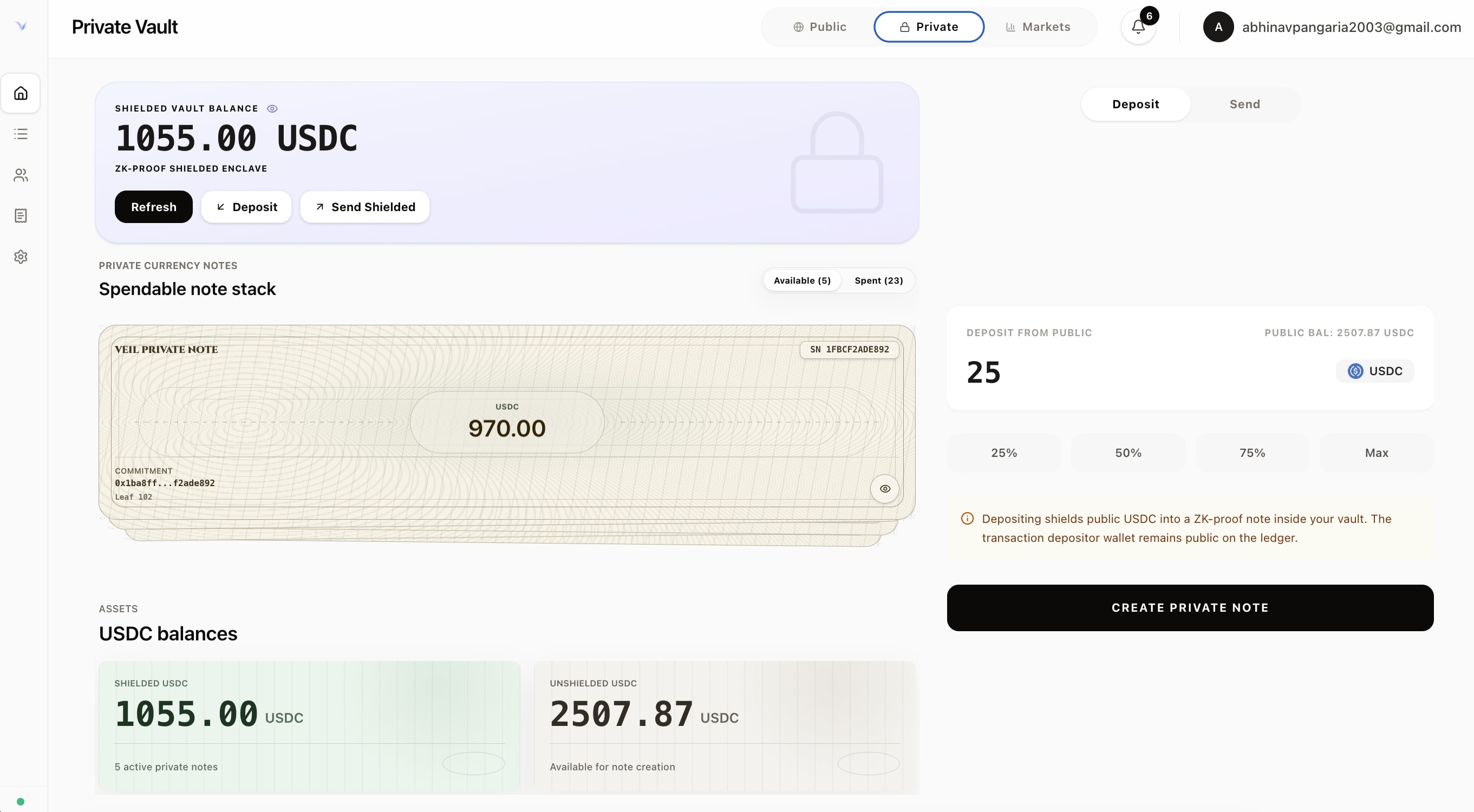This screenshot has height=812, width=1474.
Task: Click CREATE PRIVATE NOTE button
Action: [1190, 608]
